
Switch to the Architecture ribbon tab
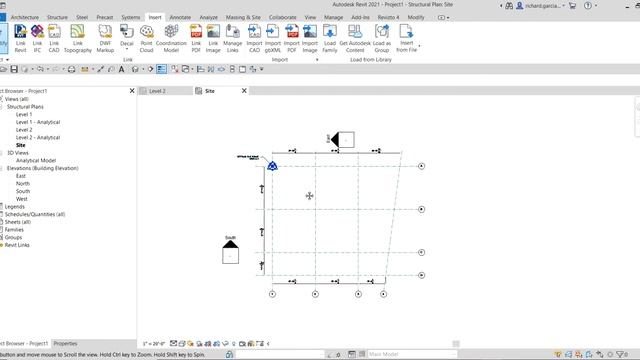pos(24,18)
